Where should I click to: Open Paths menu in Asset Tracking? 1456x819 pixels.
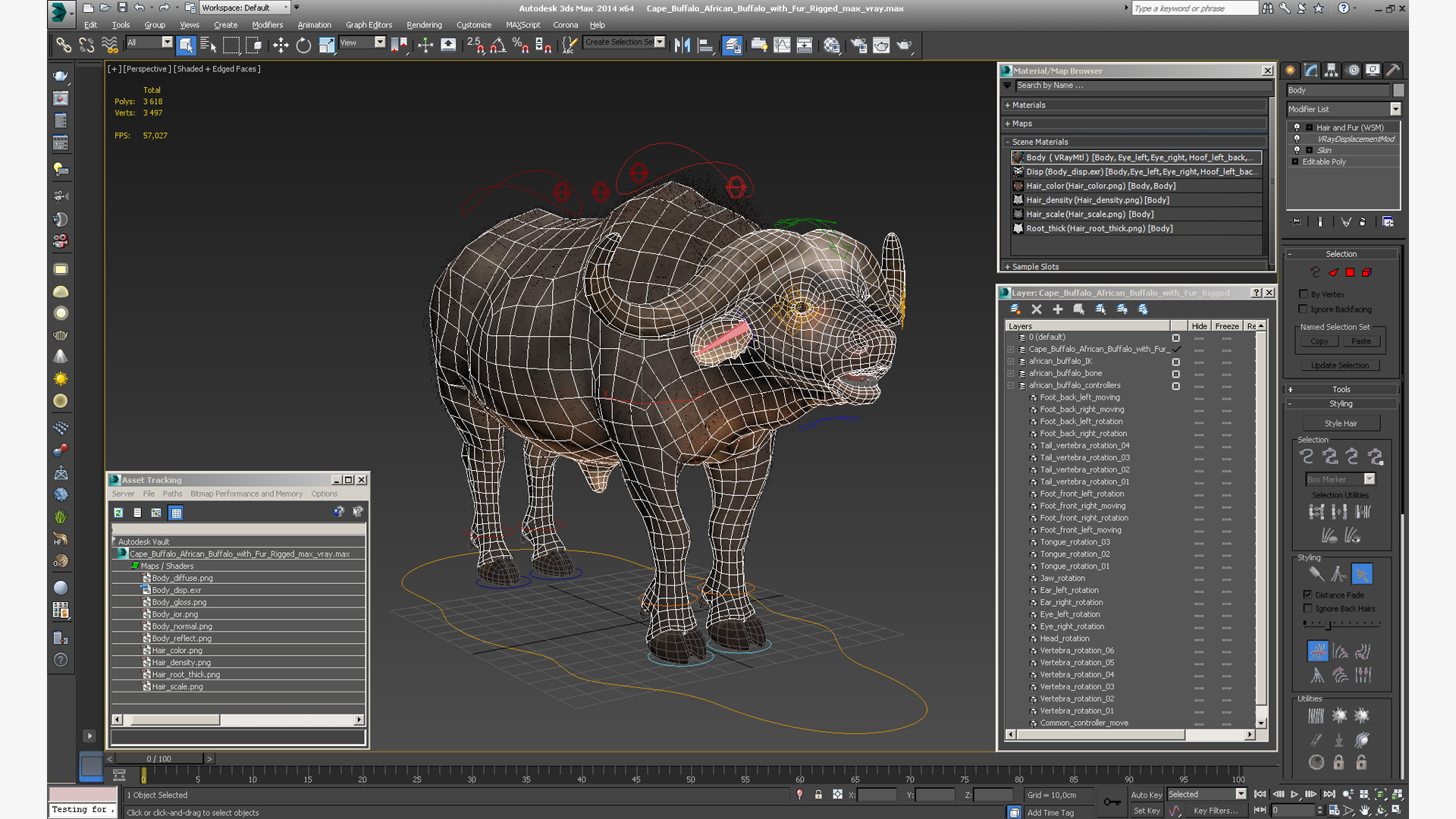tap(172, 494)
